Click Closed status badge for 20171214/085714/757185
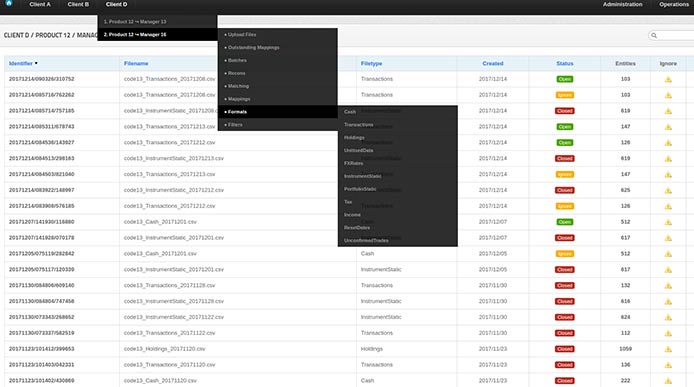This screenshot has width=694, height=387. point(565,111)
